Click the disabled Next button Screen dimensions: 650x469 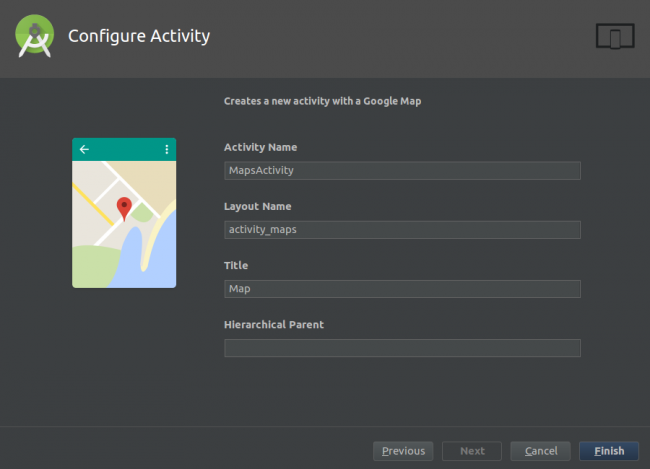(x=472, y=451)
